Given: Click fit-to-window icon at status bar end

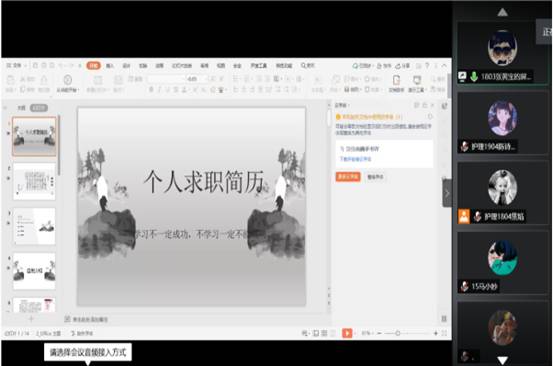Looking at the screenshot, I should point(444,333).
